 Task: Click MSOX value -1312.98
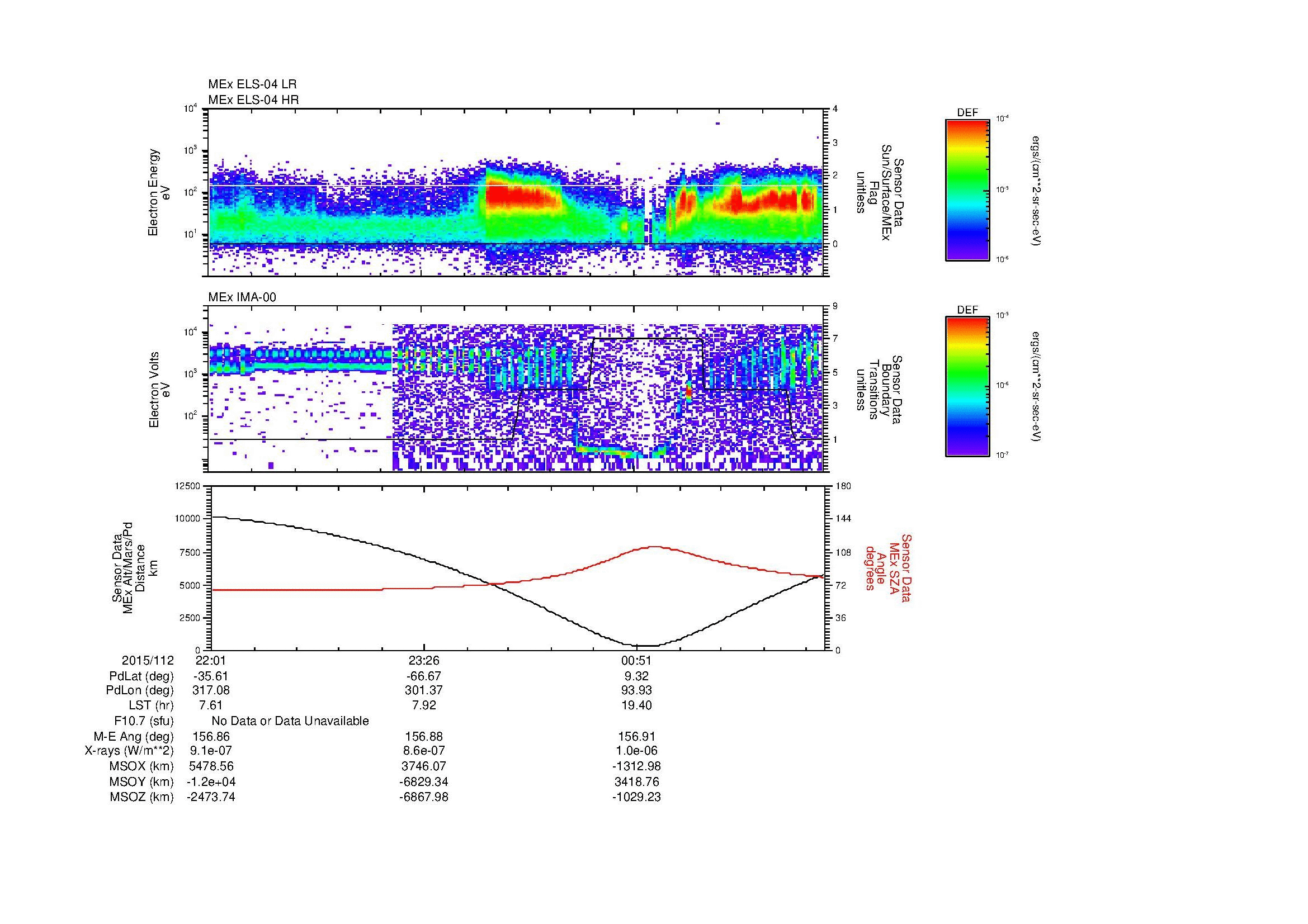pos(637,766)
